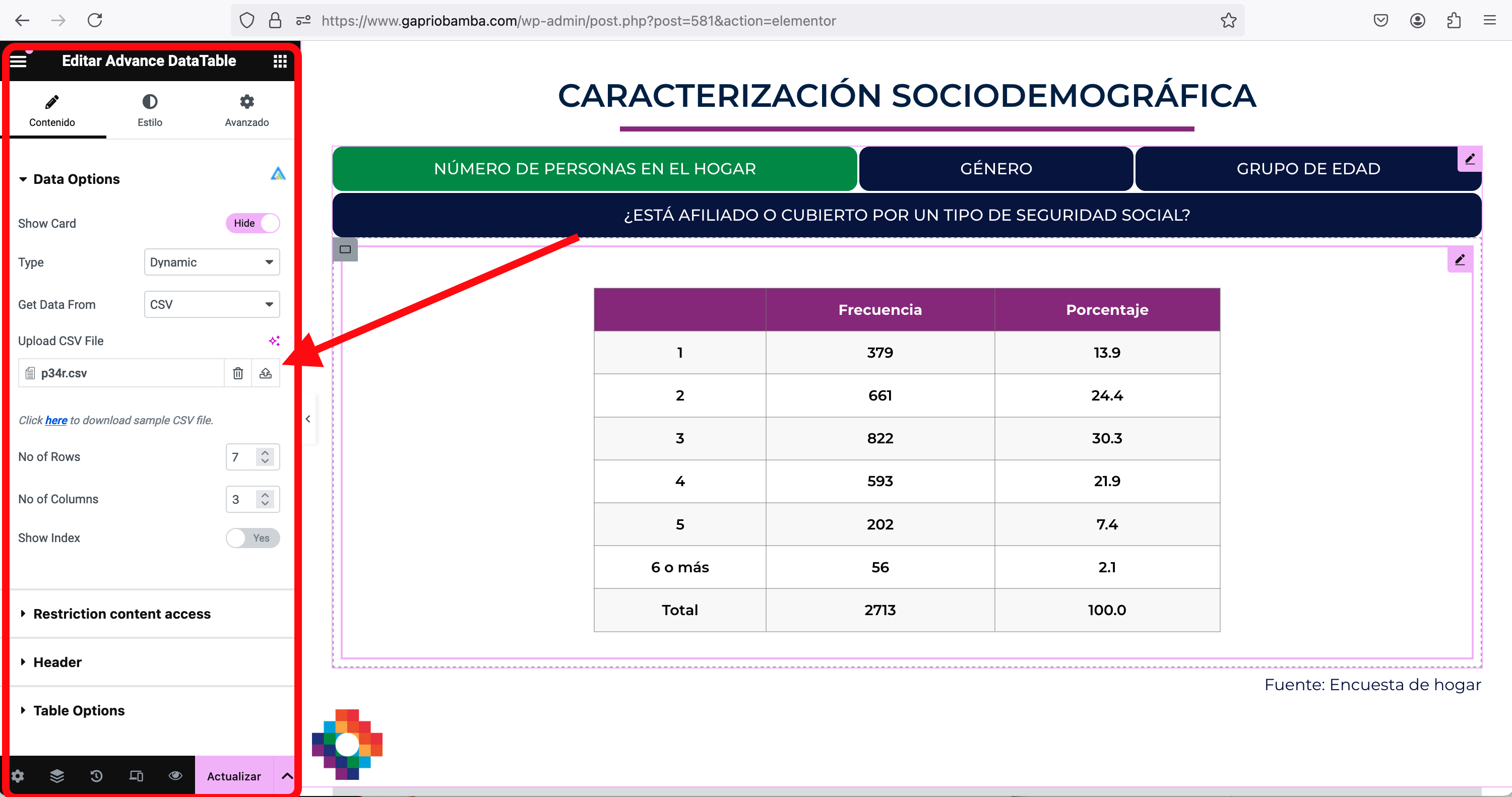
Task: Switch to the Avanzado tab
Action: coord(246,110)
